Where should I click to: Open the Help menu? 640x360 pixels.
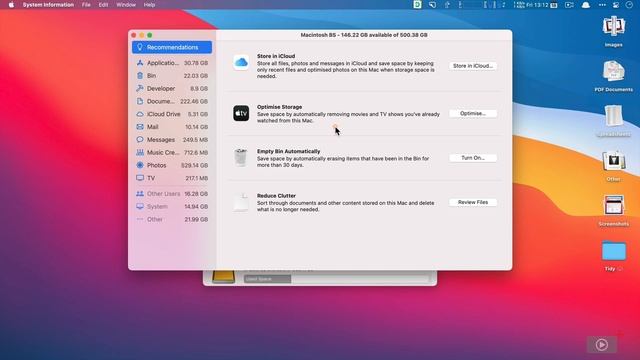[149, 5]
